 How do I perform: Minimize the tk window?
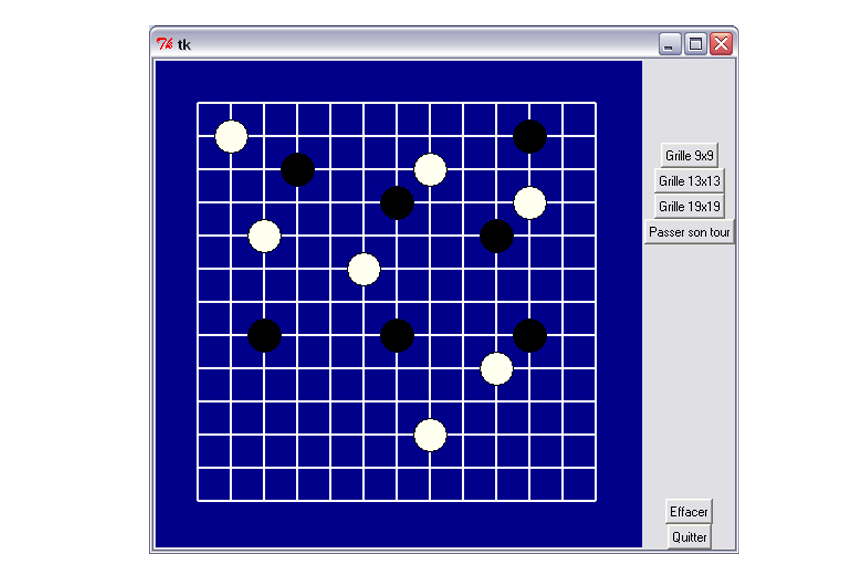[670, 44]
